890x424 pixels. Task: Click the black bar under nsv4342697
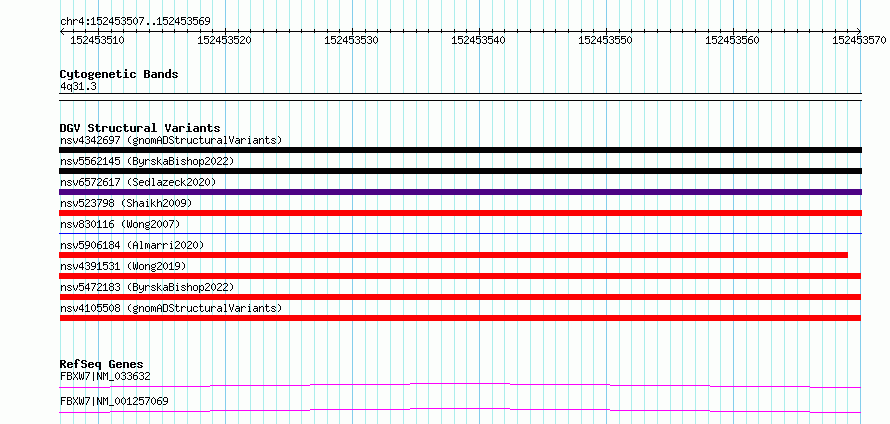460,150
